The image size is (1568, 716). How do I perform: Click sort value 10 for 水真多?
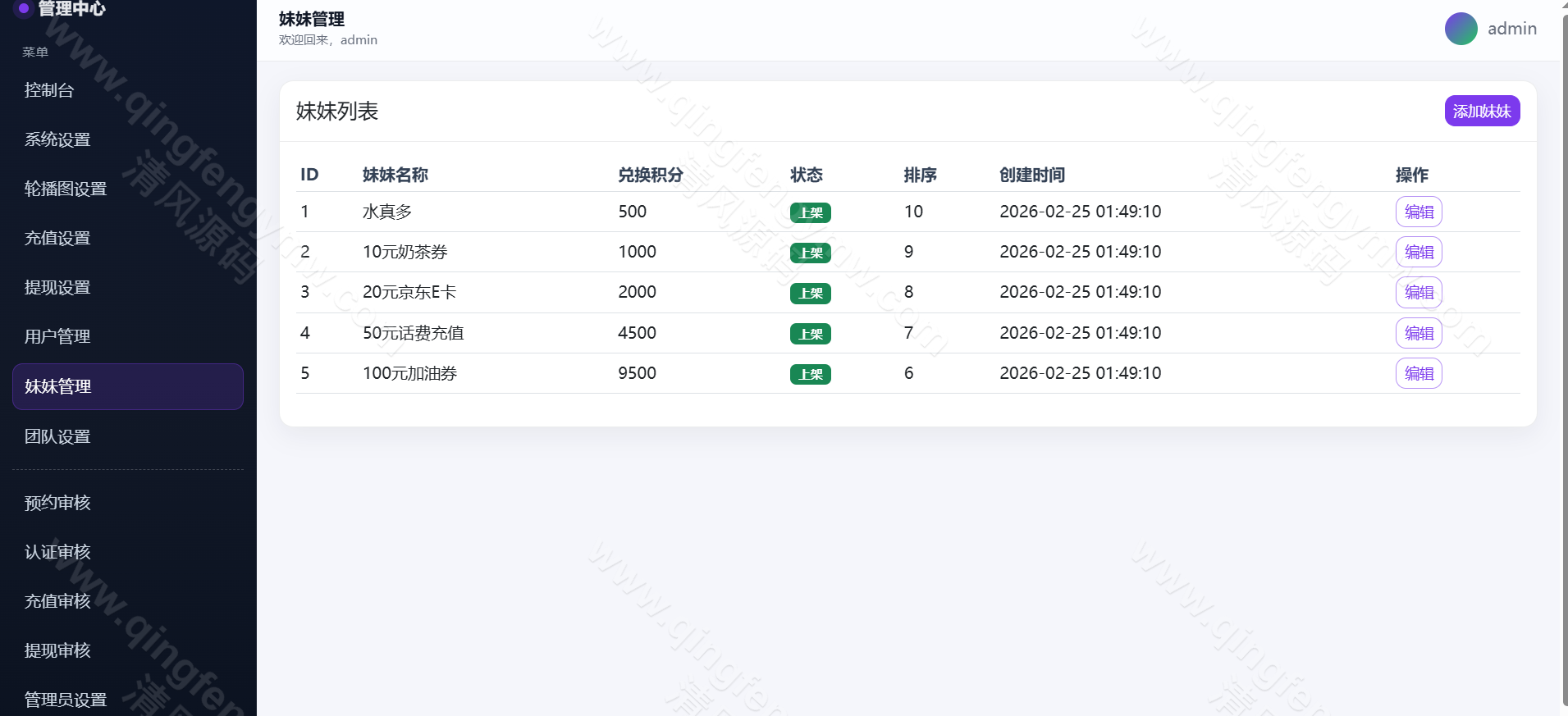(x=913, y=212)
